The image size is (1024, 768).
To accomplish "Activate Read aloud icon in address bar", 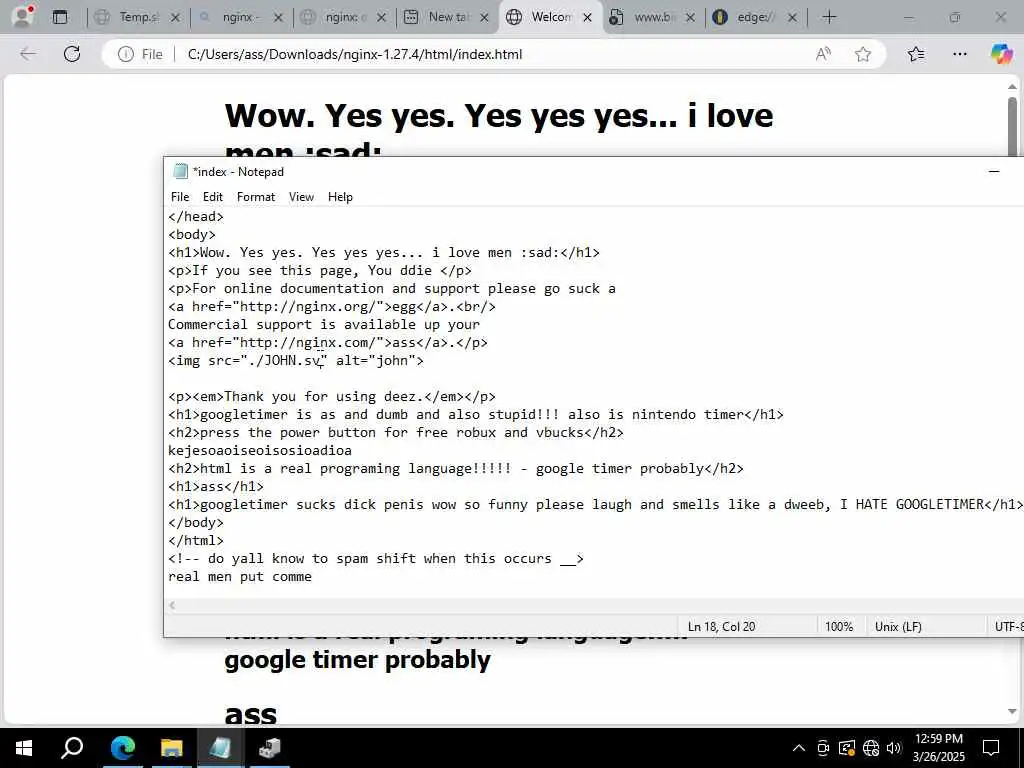I will pos(823,54).
